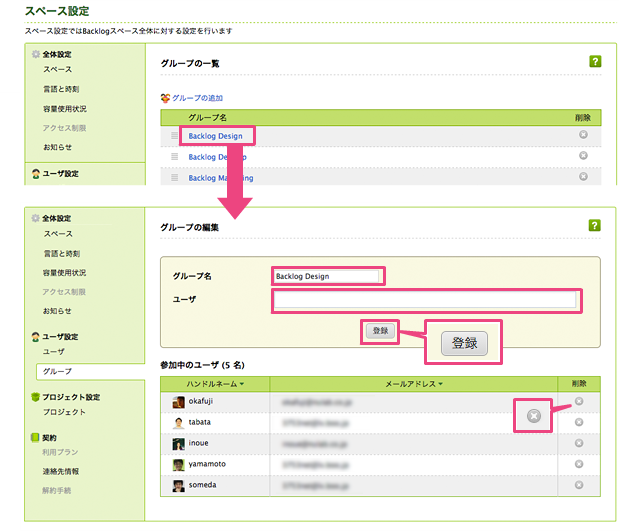
Task: Open お知らせ in lower sidebar
Action: (x=57, y=311)
